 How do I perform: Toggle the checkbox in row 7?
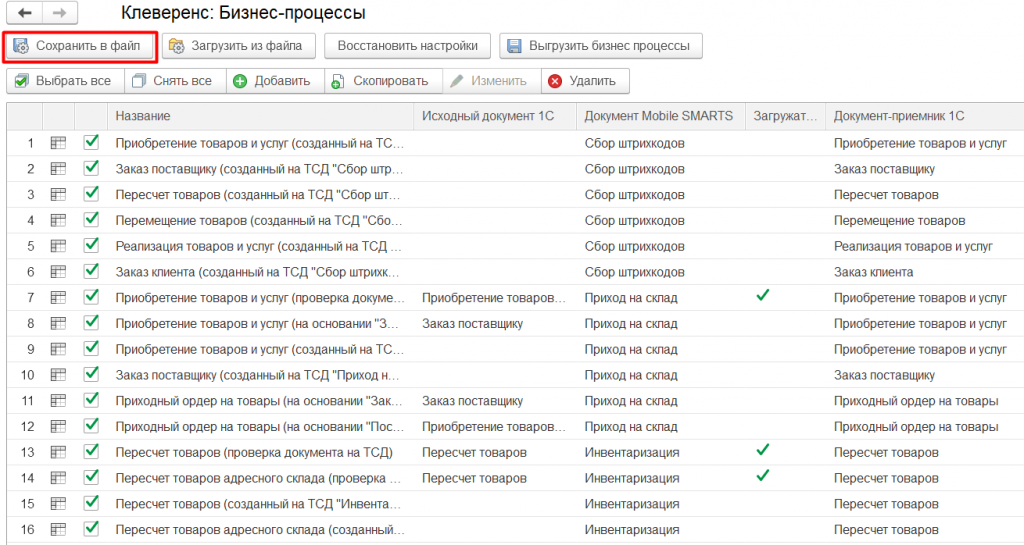[x=91, y=297]
